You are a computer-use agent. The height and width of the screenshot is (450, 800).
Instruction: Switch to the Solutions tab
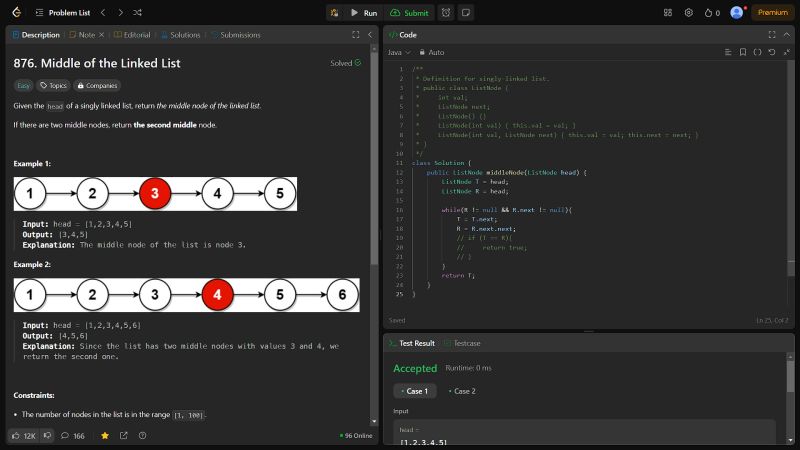click(x=181, y=35)
